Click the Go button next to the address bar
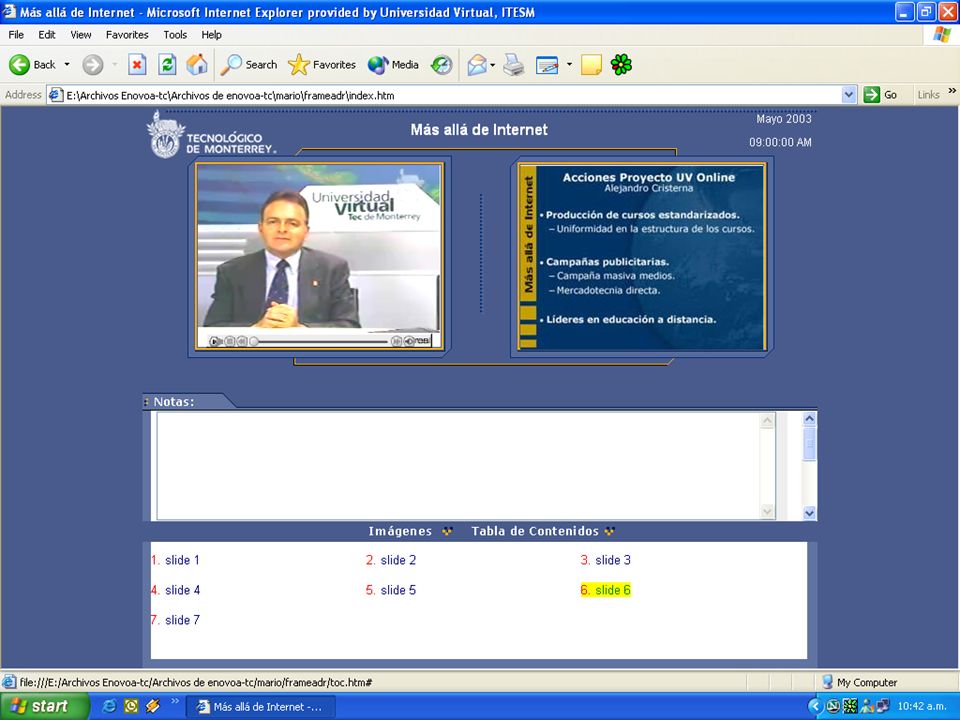960x720 pixels. [880, 95]
